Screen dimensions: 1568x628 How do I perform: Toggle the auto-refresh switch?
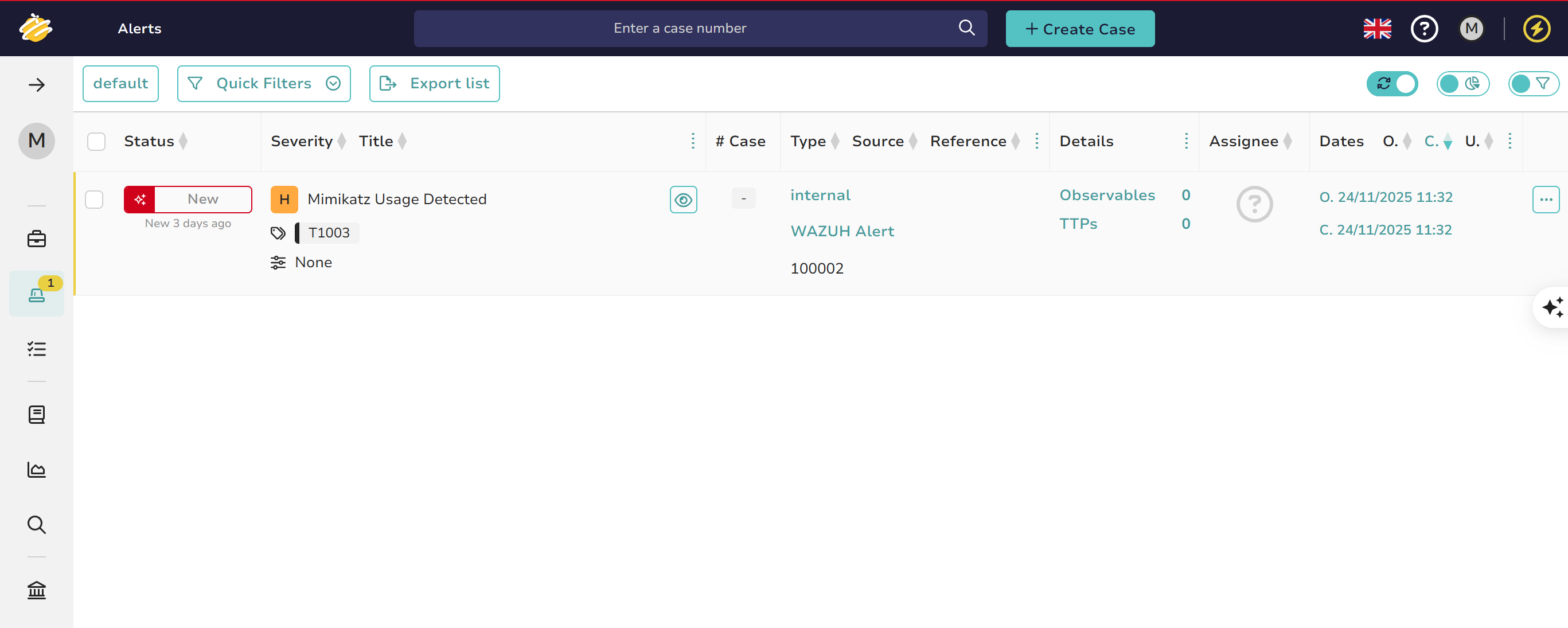[x=1392, y=83]
